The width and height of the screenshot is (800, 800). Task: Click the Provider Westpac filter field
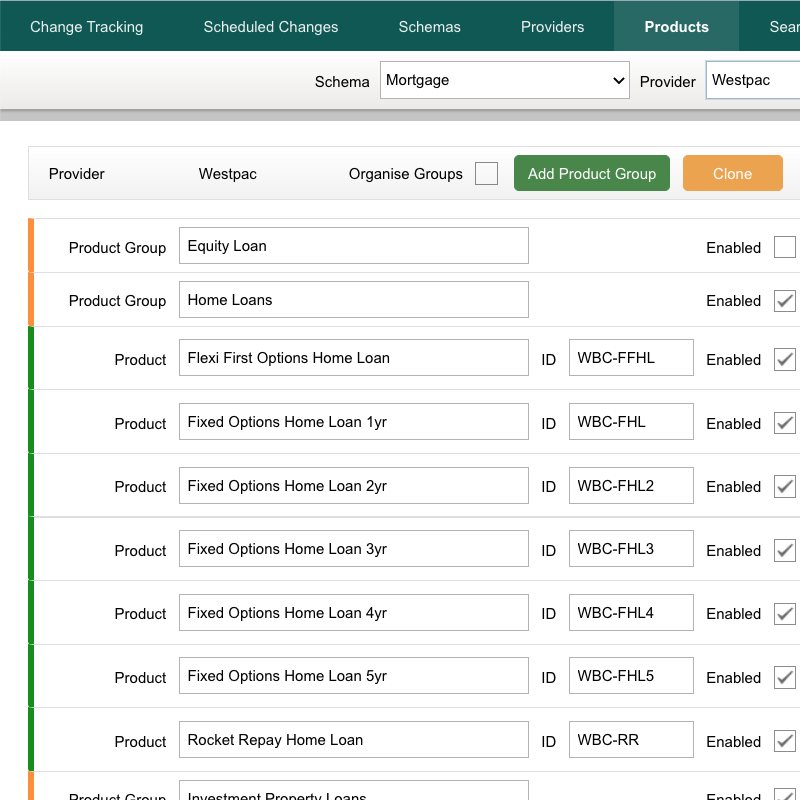[753, 80]
